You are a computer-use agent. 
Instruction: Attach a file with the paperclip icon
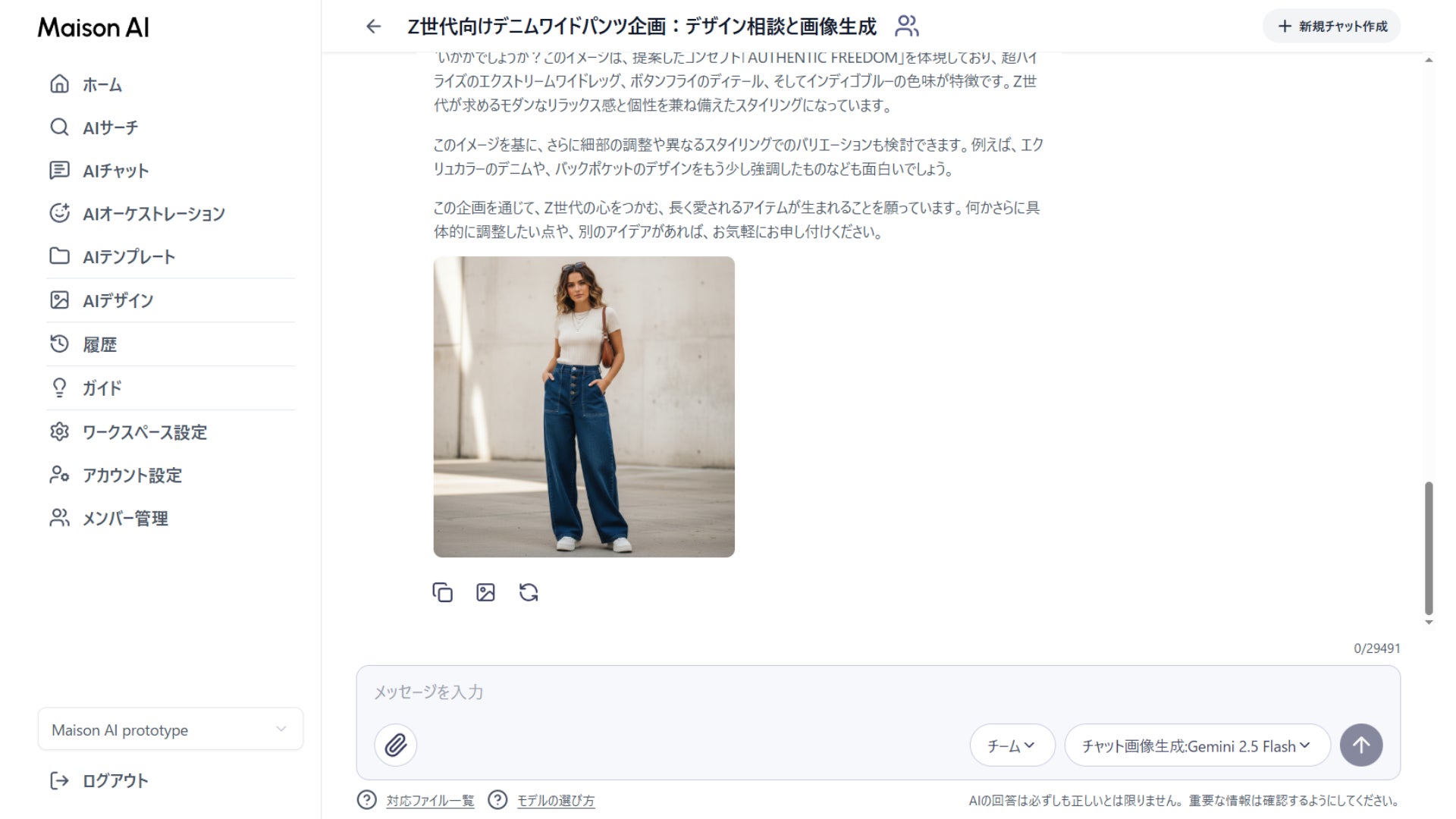click(395, 745)
